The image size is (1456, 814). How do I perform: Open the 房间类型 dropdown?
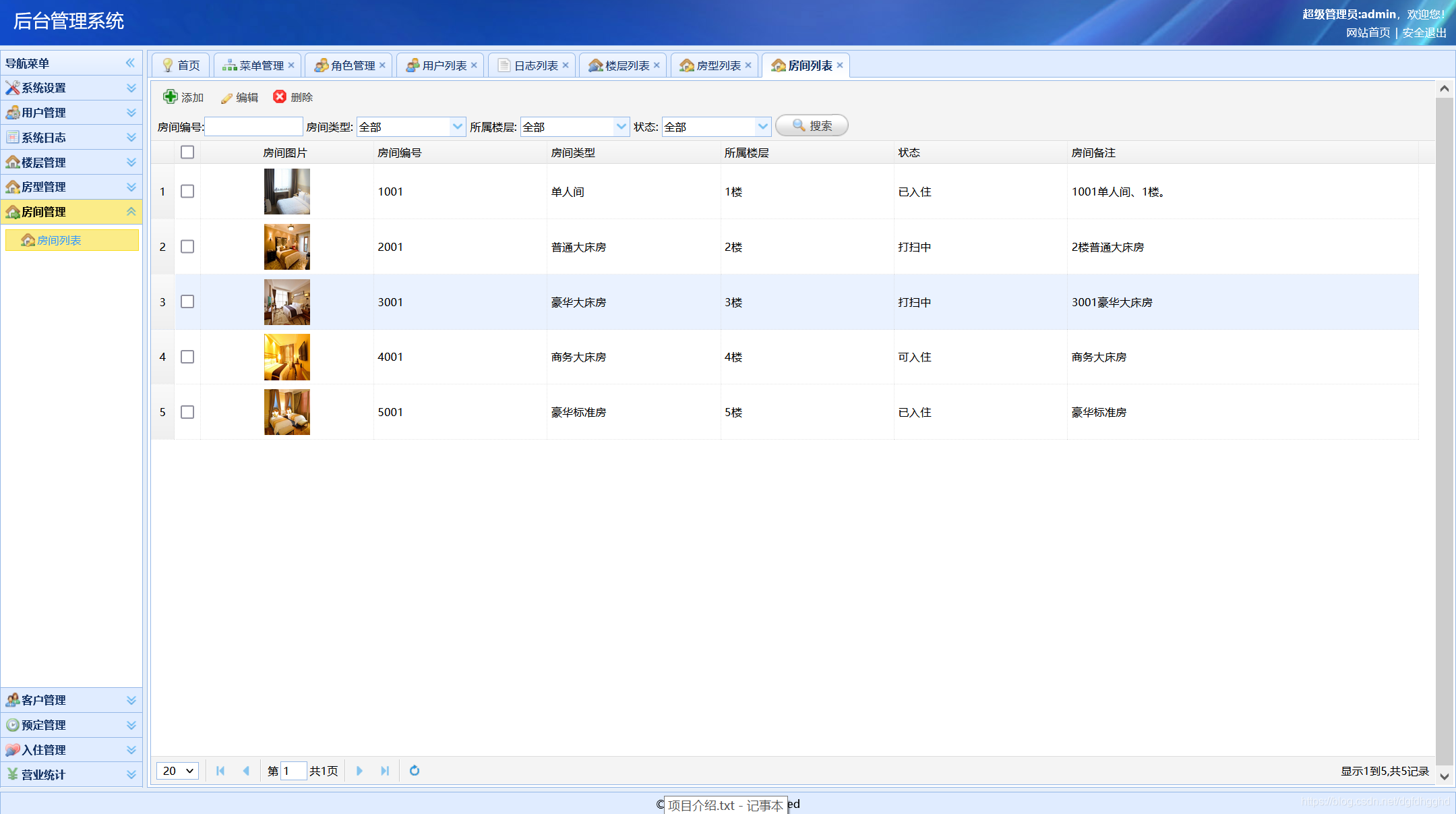pos(458,126)
